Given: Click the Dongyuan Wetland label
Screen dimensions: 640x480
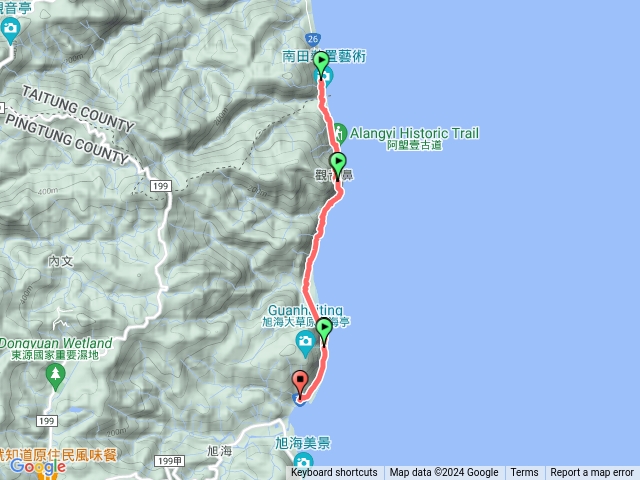Looking at the screenshot, I should point(56,343).
